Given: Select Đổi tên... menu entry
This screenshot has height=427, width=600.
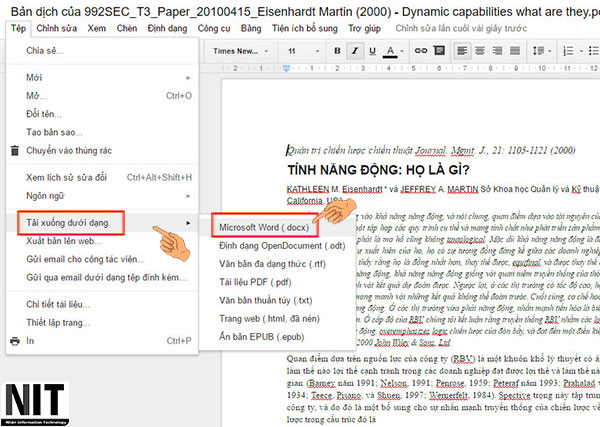Looking at the screenshot, I should [x=103, y=114].
